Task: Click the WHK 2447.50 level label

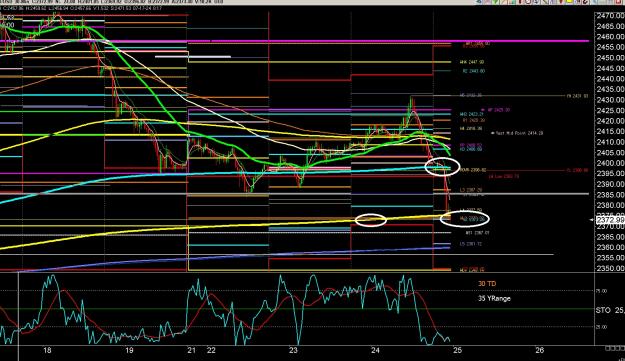Action: tap(472, 62)
